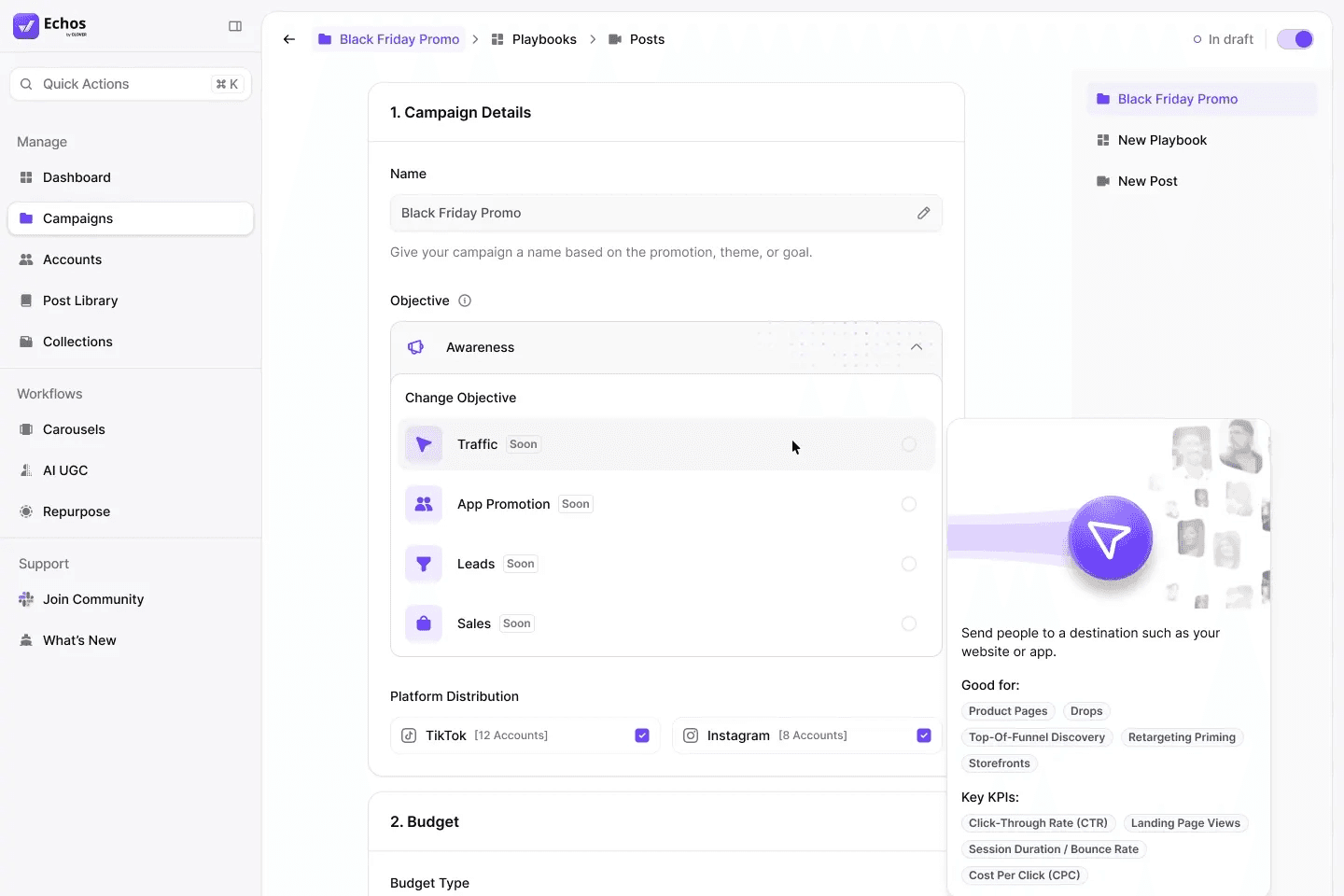Click the Quick Actions search field

[131, 84]
